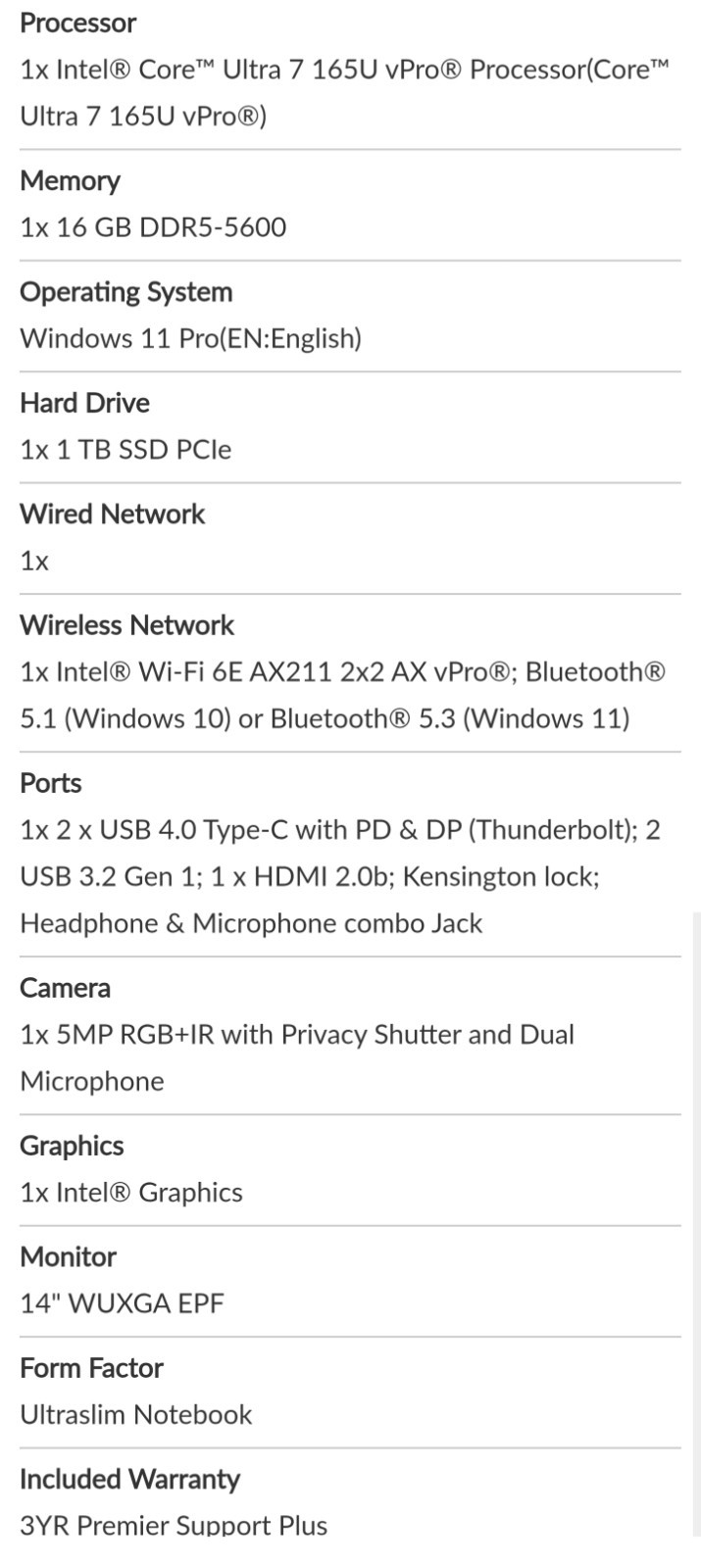Select the Processor heading

[78, 23]
